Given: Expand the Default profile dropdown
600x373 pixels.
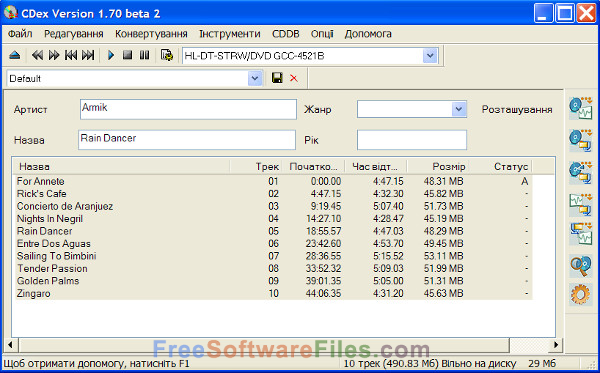Looking at the screenshot, I should [255, 79].
